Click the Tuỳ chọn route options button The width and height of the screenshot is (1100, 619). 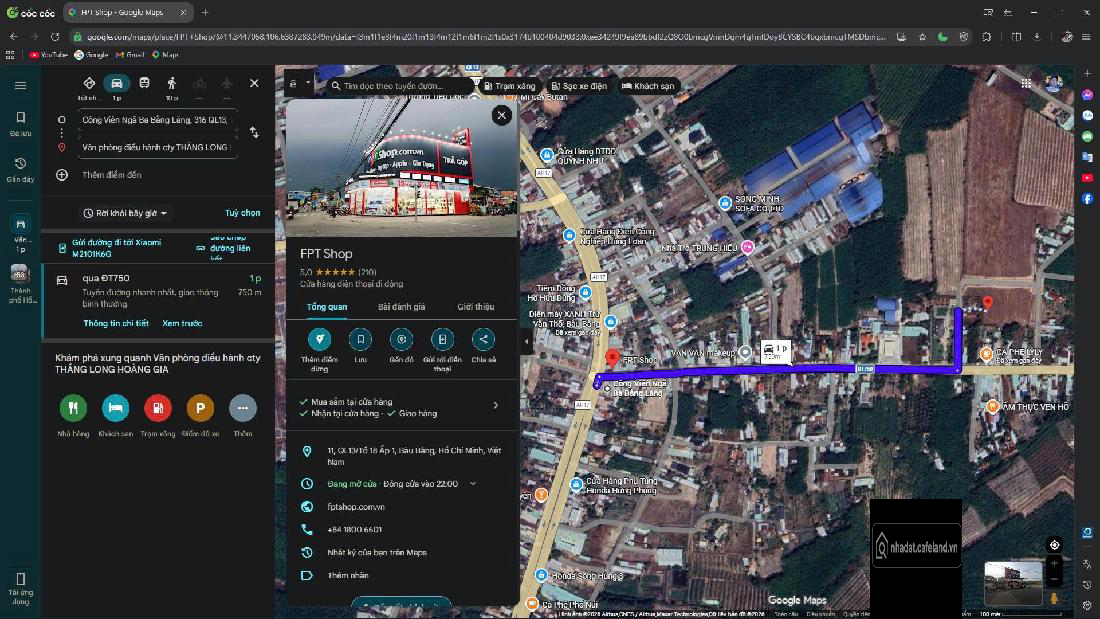(x=242, y=213)
